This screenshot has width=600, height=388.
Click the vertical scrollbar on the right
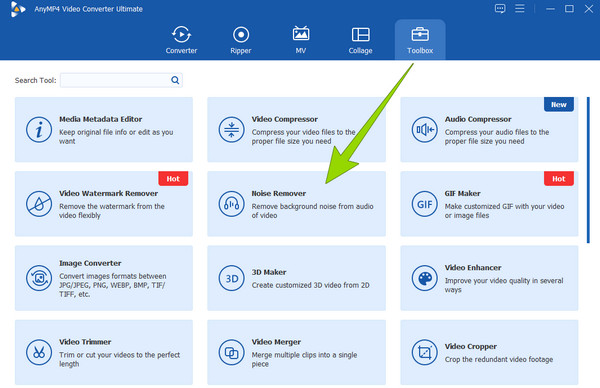tap(588, 170)
